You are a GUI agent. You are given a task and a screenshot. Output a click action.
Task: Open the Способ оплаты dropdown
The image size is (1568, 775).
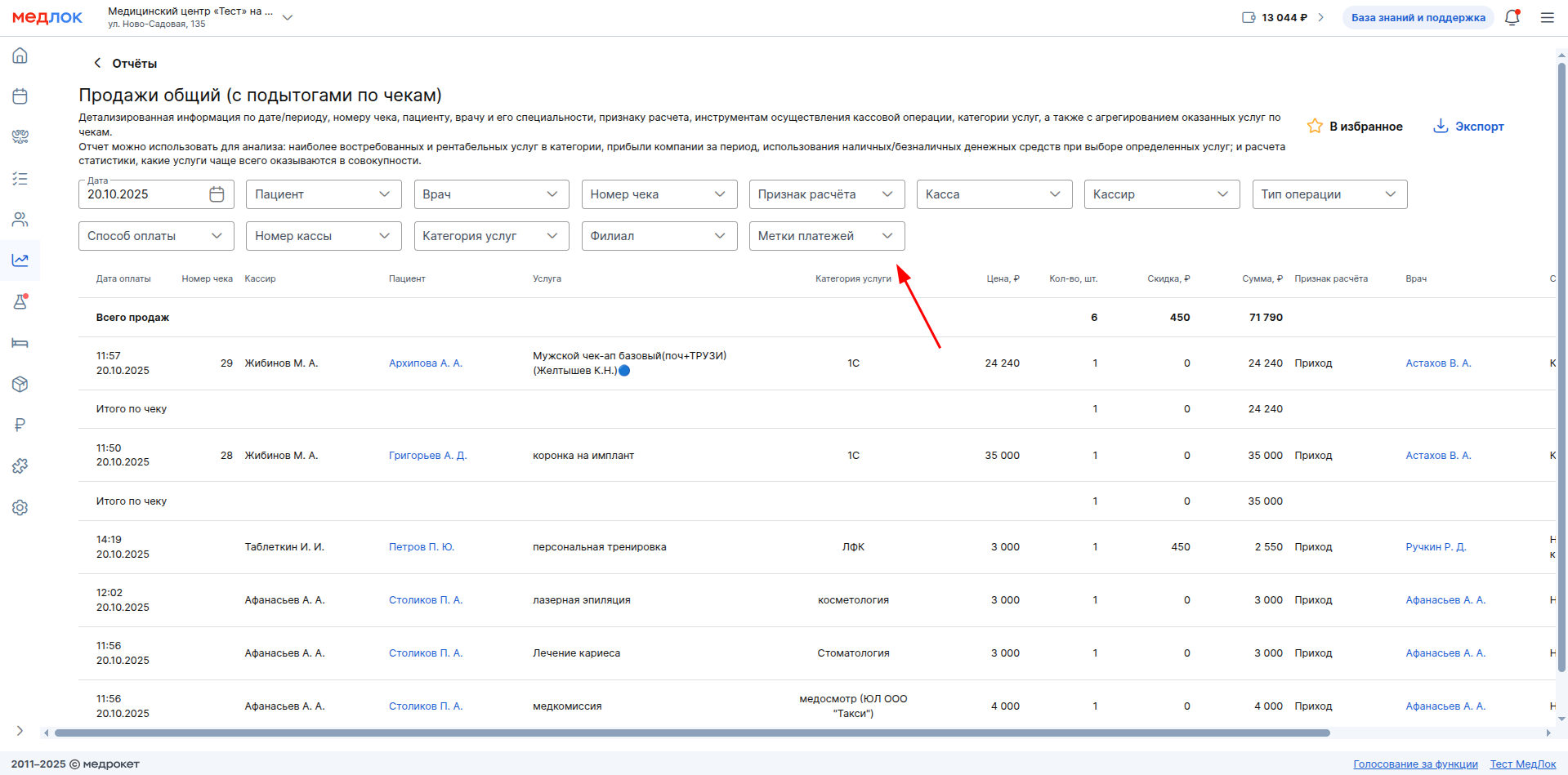point(156,236)
